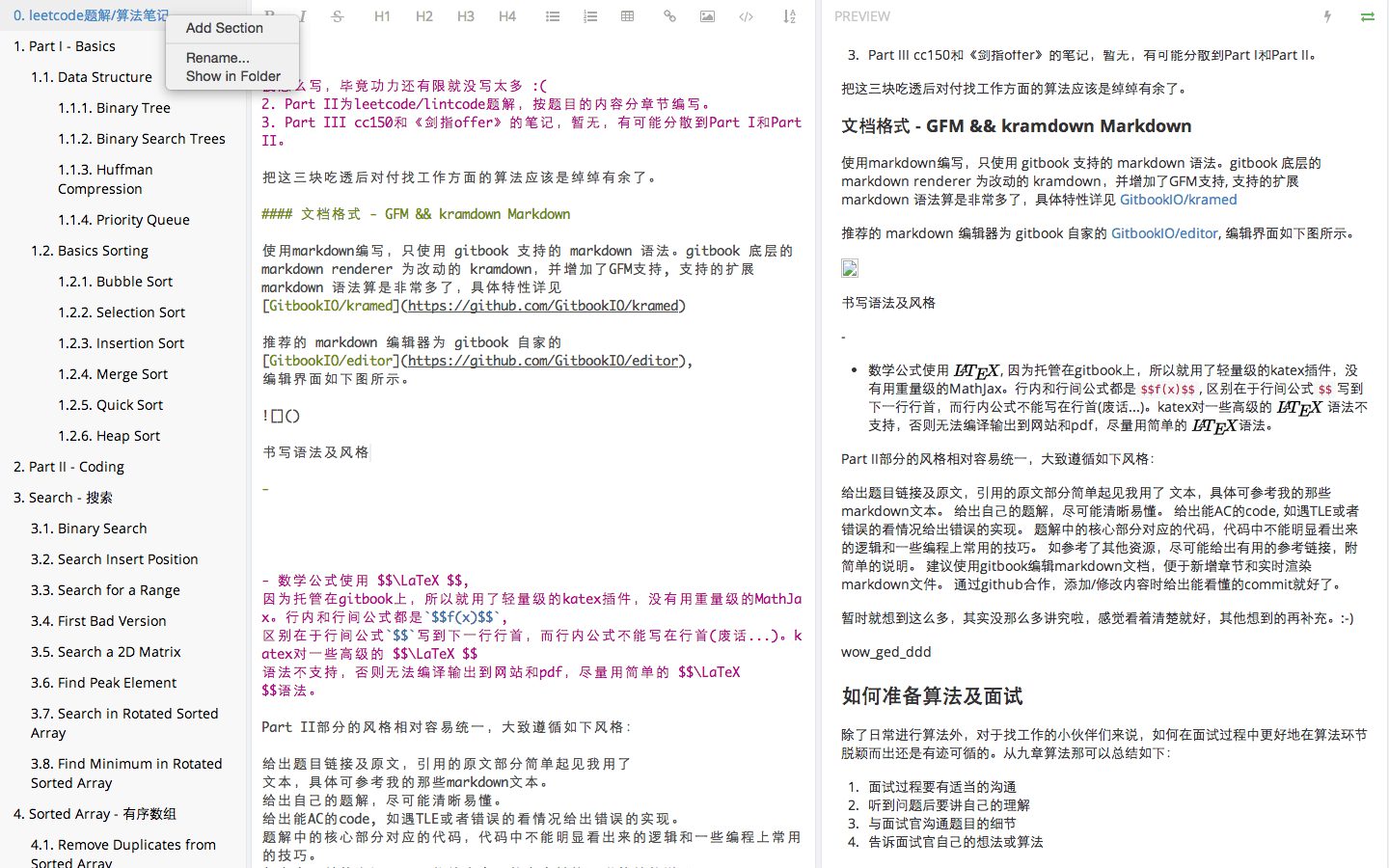1389x868 pixels.
Task: Toggle the unordered list formatting
Action: (x=552, y=15)
